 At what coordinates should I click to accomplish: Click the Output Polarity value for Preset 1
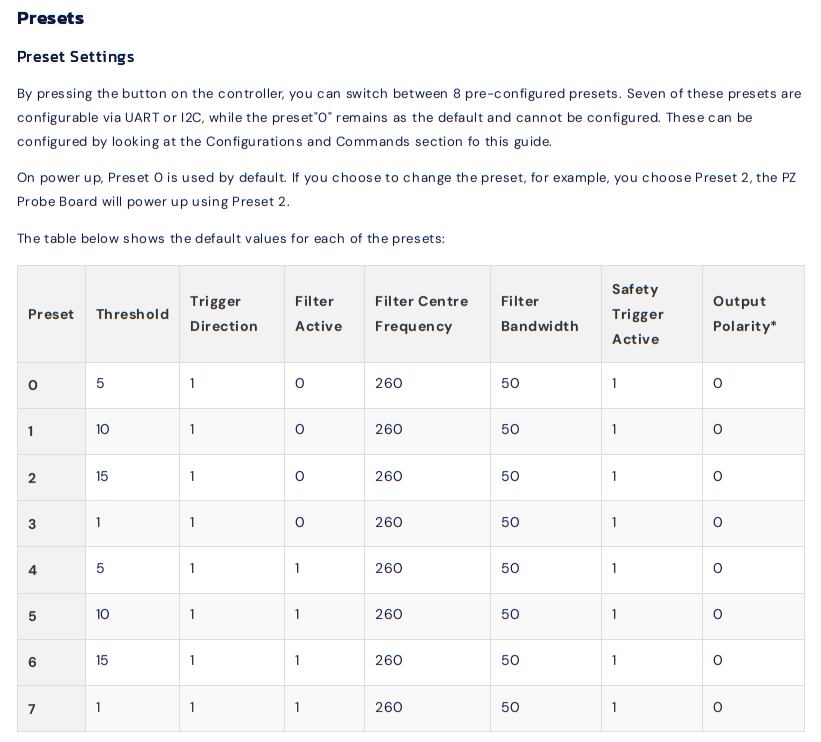[717, 430]
